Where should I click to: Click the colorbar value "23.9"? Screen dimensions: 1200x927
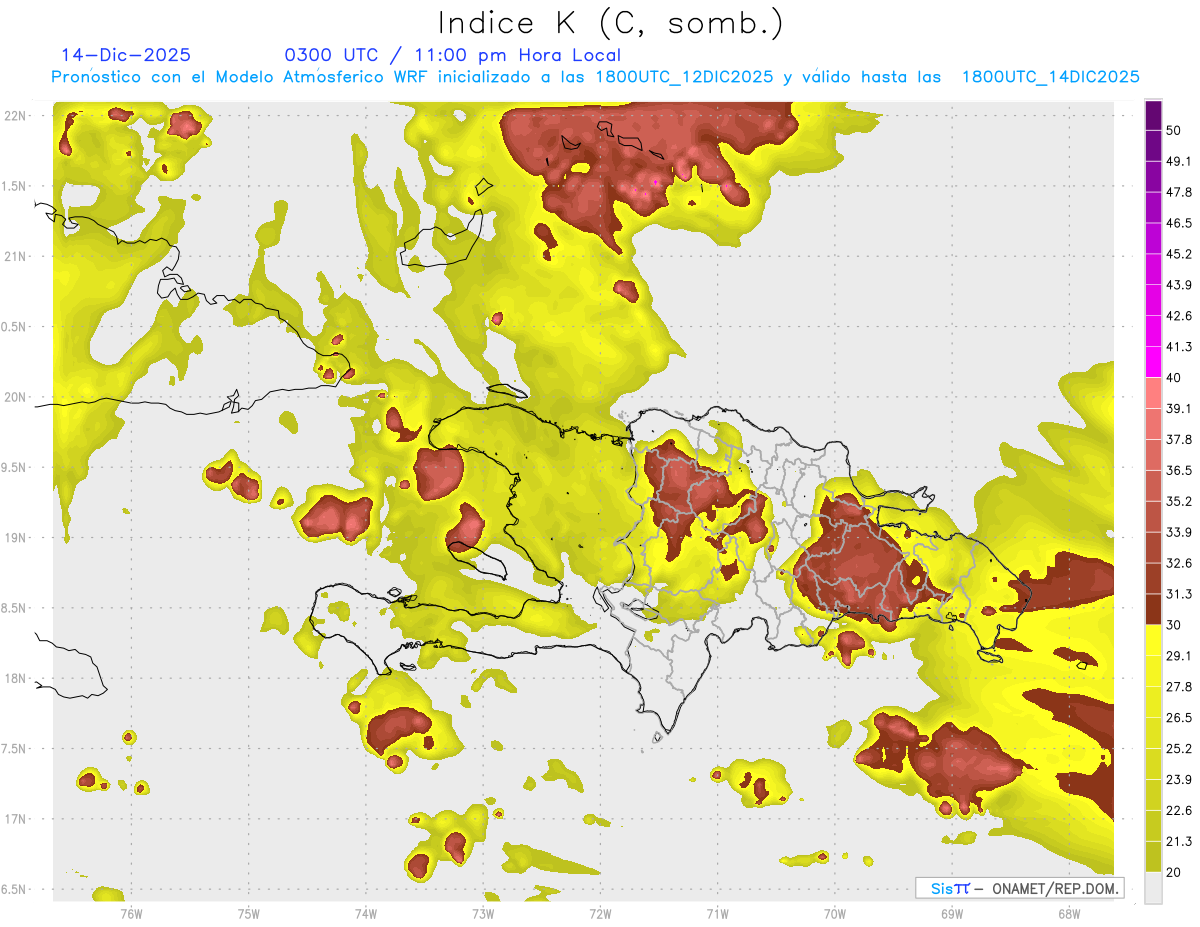(1179, 780)
